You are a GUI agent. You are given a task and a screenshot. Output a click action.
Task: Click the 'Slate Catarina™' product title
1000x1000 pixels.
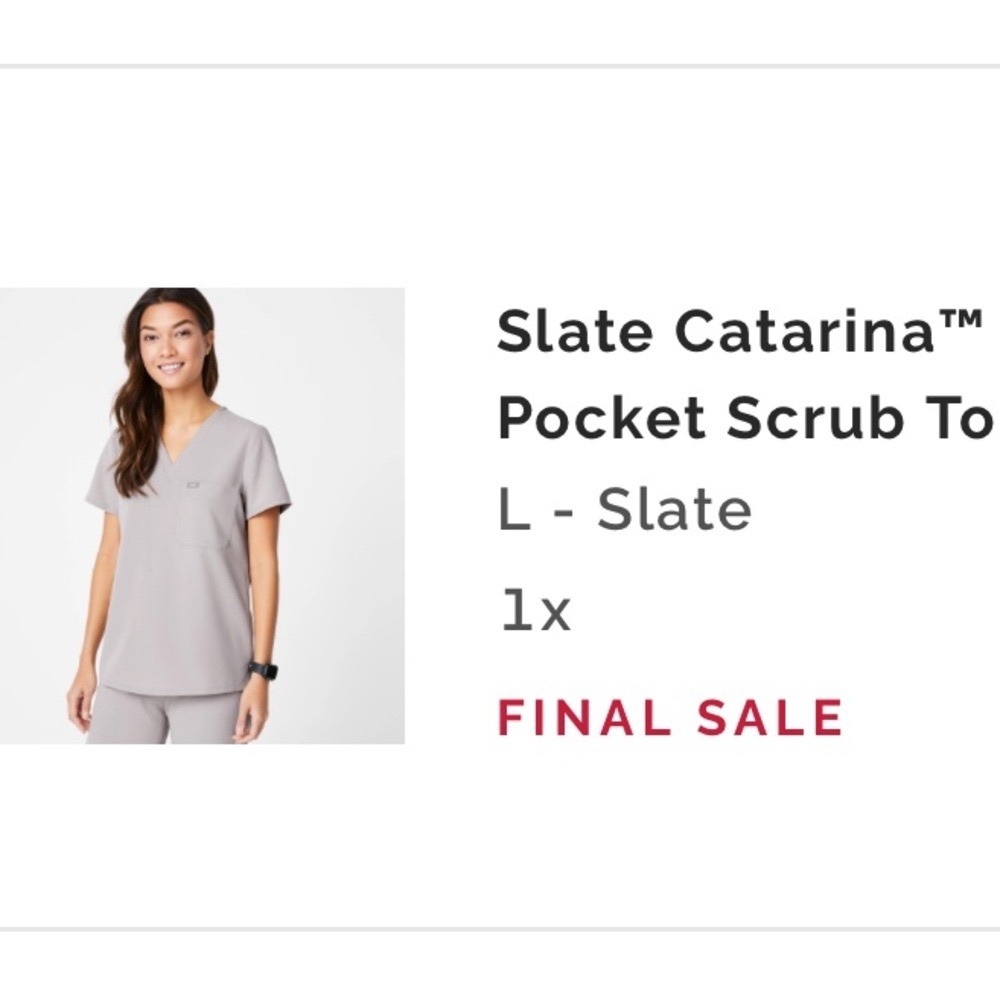tap(739, 332)
